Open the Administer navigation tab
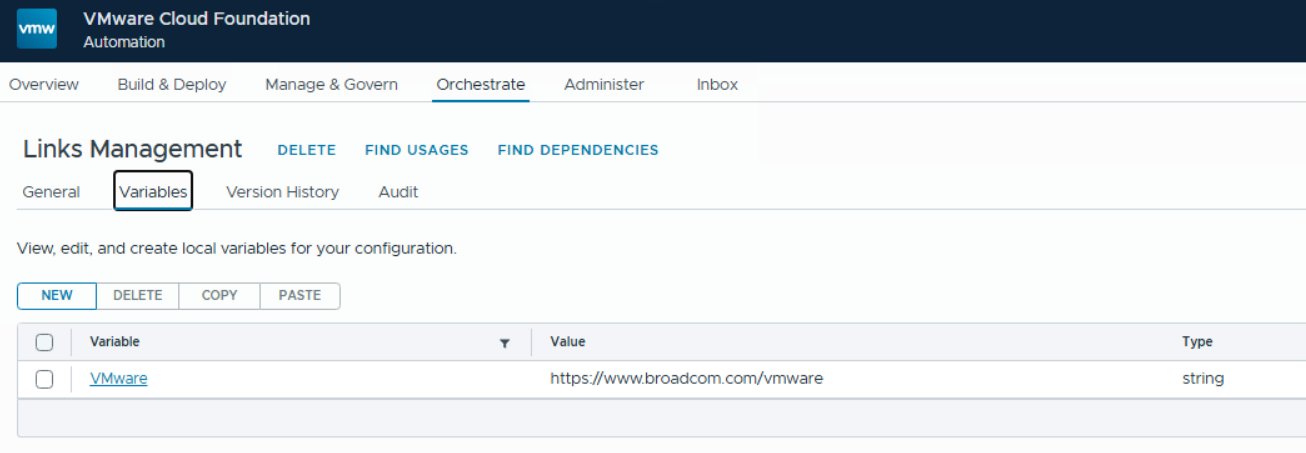Viewport: 1306px width, 453px height. coord(604,85)
